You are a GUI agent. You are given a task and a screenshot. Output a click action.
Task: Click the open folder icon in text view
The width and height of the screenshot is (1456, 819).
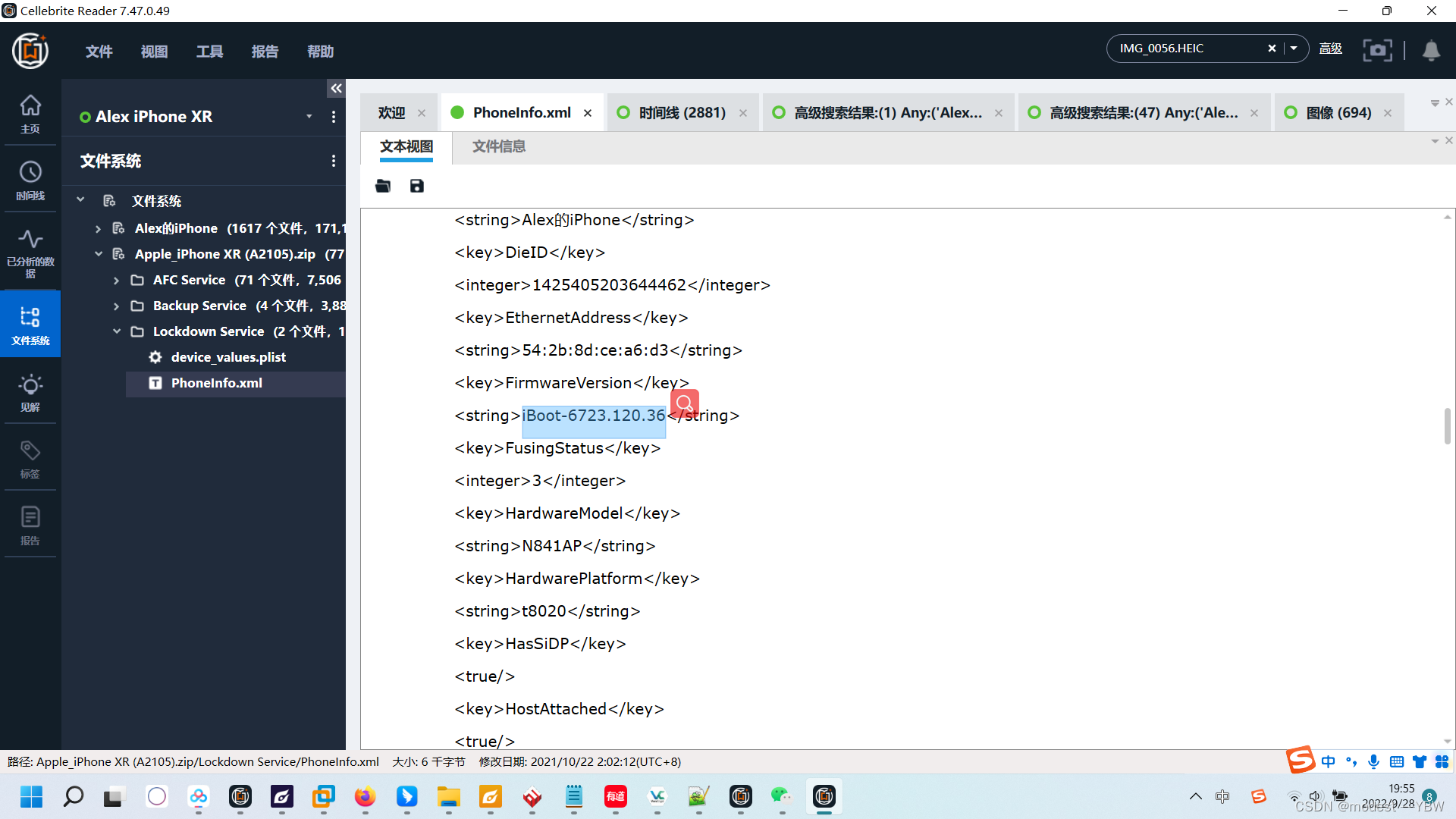[383, 186]
